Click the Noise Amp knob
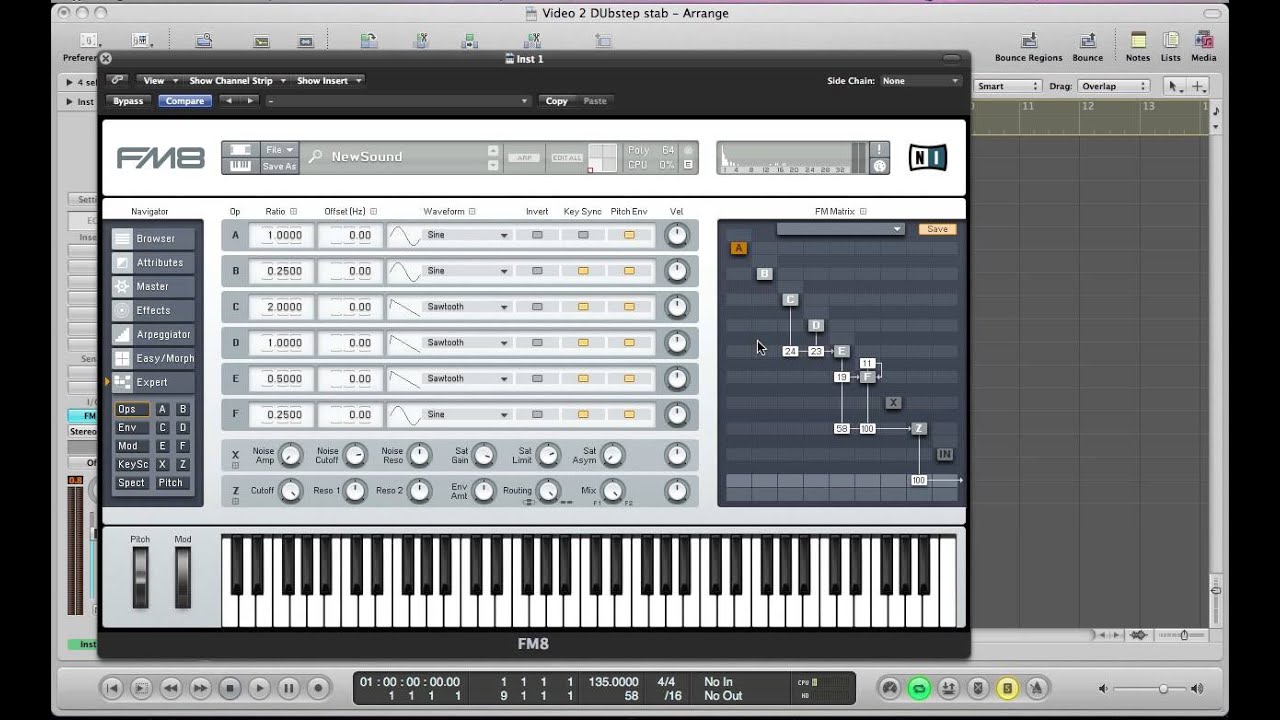 pyautogui.click(x=290, y=455)
